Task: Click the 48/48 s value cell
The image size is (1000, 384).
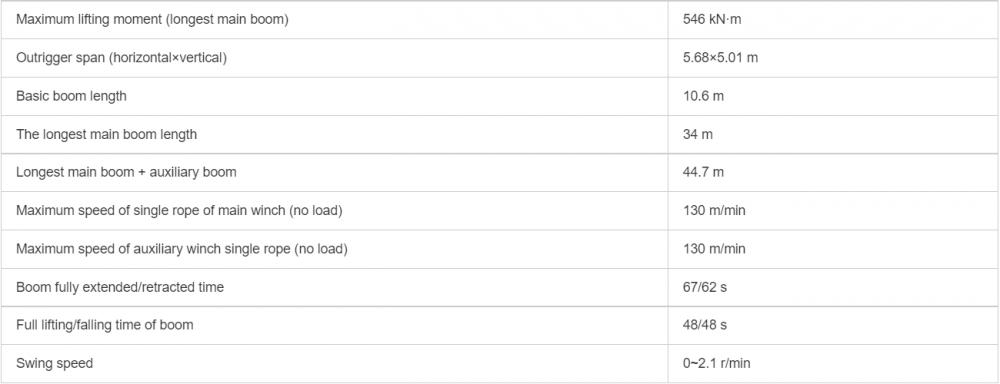Action: point(834,325)
